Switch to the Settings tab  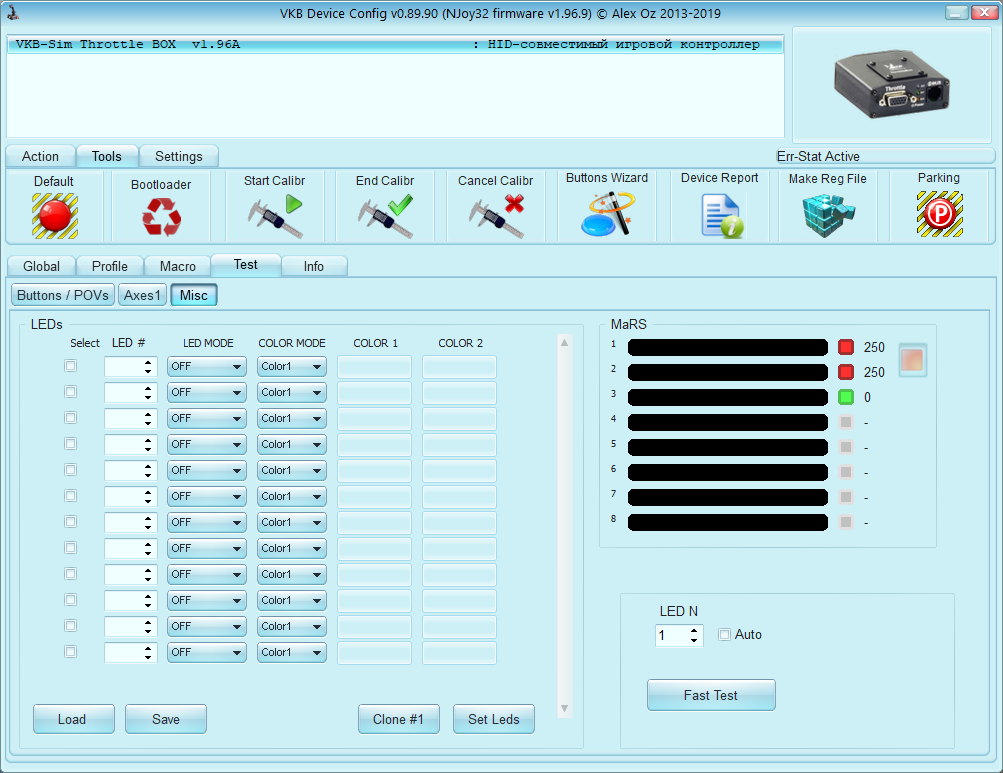pyautogui.click(x=179, y=156)
